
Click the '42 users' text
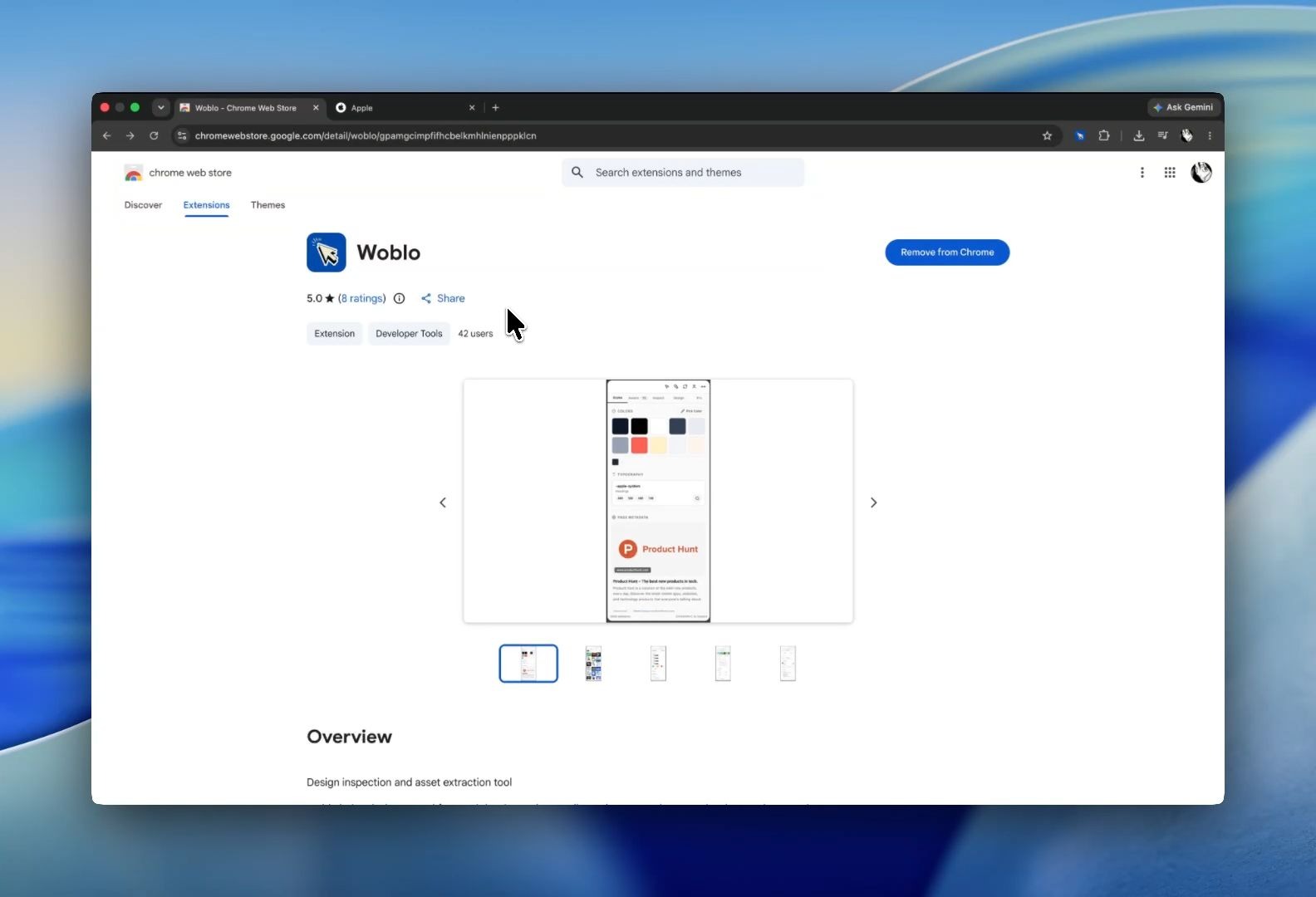click(x=475, y=334)
